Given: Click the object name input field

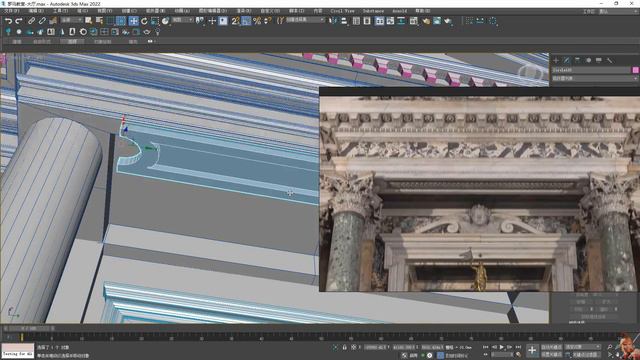Looking at the screenshot, I should (x=591, y=70).
